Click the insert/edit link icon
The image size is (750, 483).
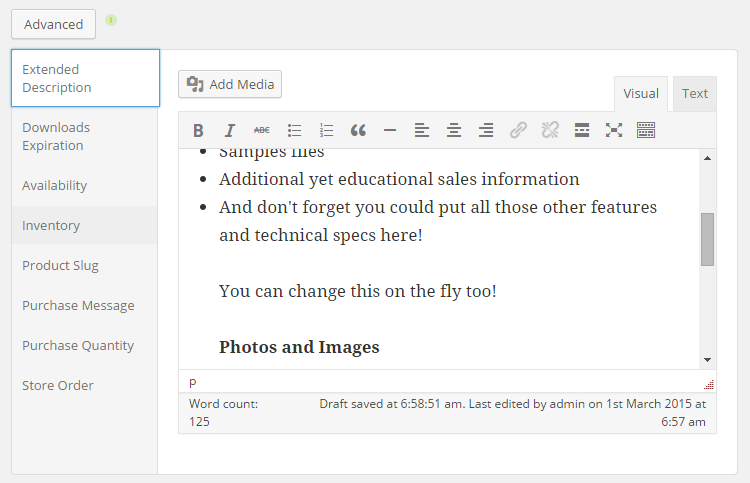tap(518, 130)
